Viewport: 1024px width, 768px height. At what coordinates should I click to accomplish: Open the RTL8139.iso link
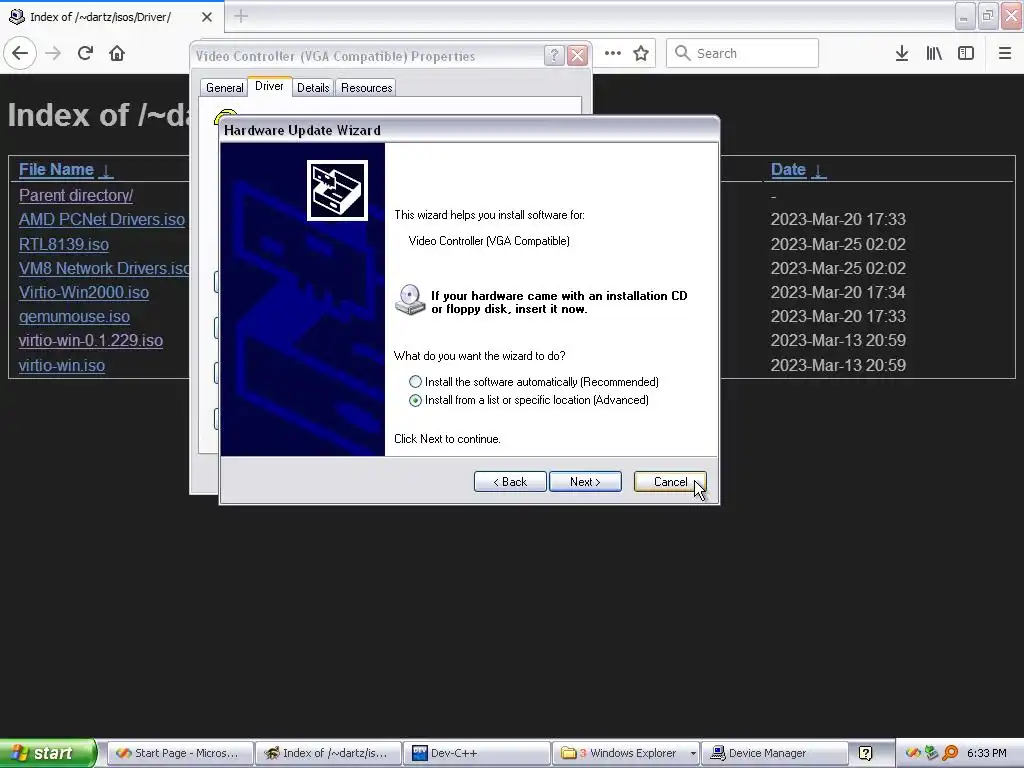click(x=63, y=244)
